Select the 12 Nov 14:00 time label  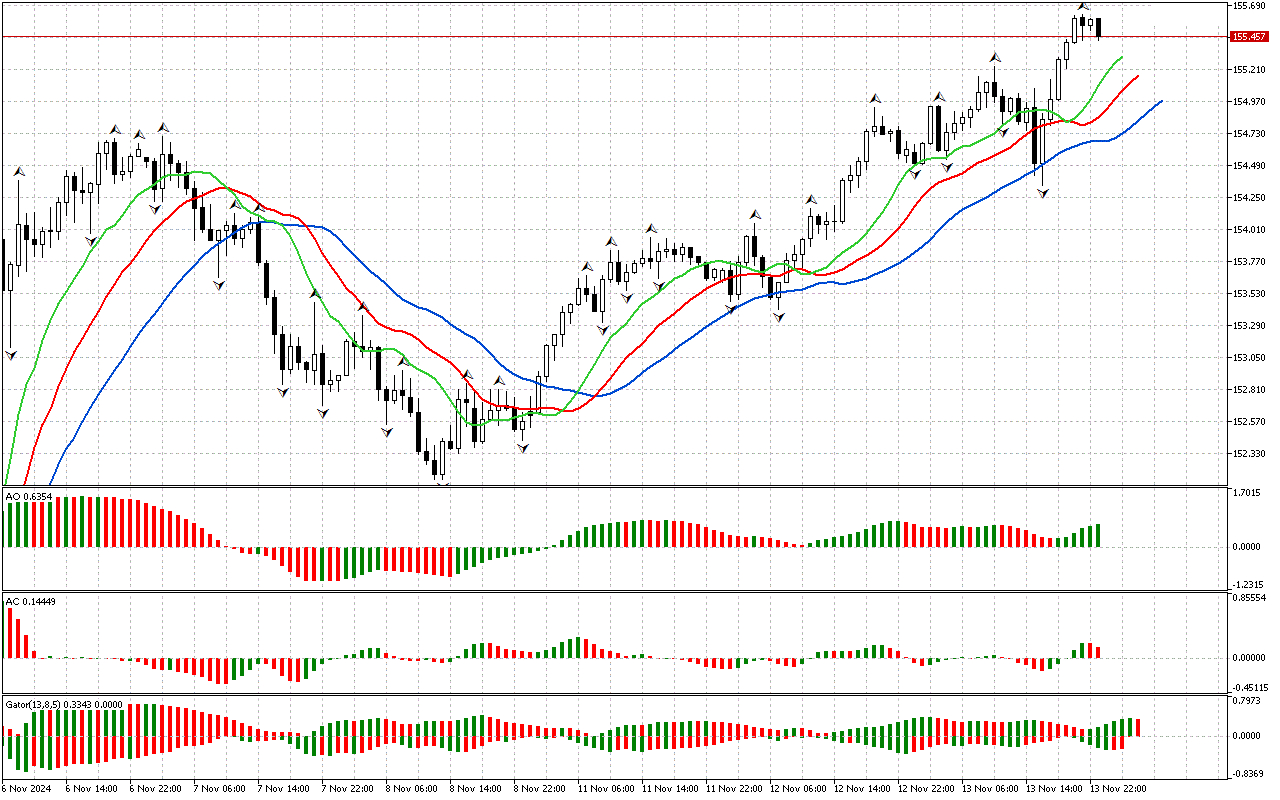point(862,789)
